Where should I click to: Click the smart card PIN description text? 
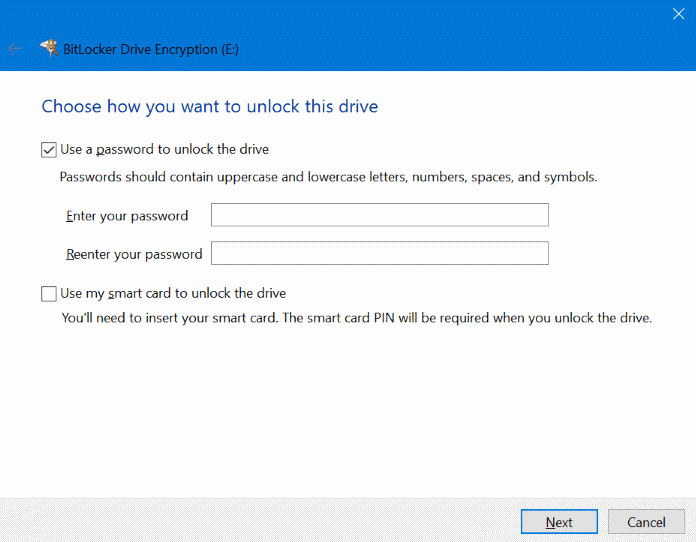click(356, 318)
